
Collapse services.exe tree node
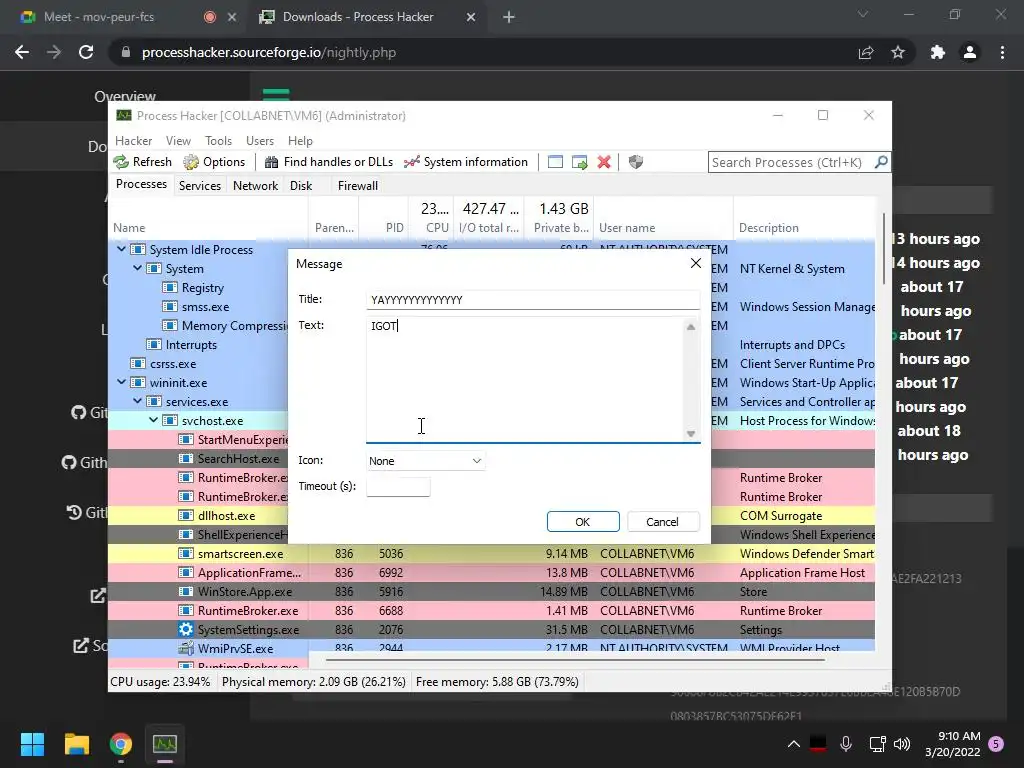click(x=137, y=401)
